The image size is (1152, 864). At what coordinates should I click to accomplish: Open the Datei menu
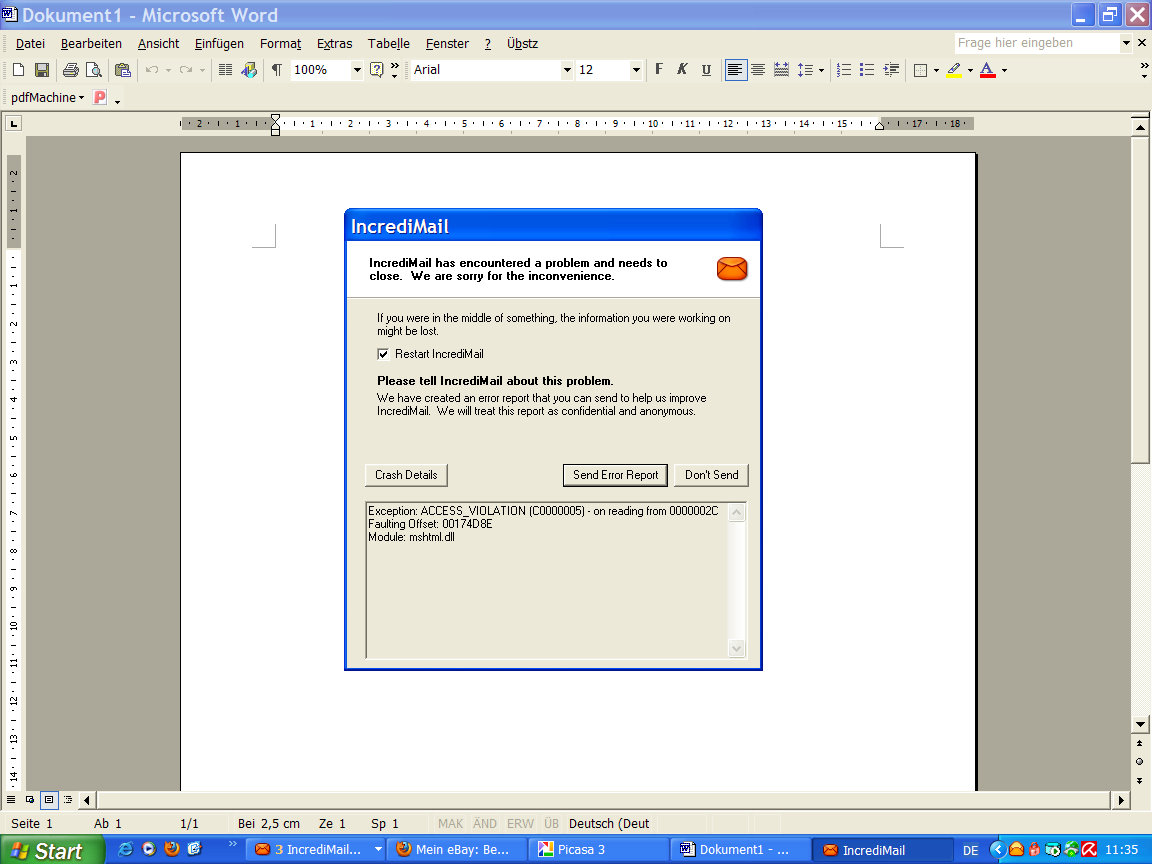coord(30,44)
